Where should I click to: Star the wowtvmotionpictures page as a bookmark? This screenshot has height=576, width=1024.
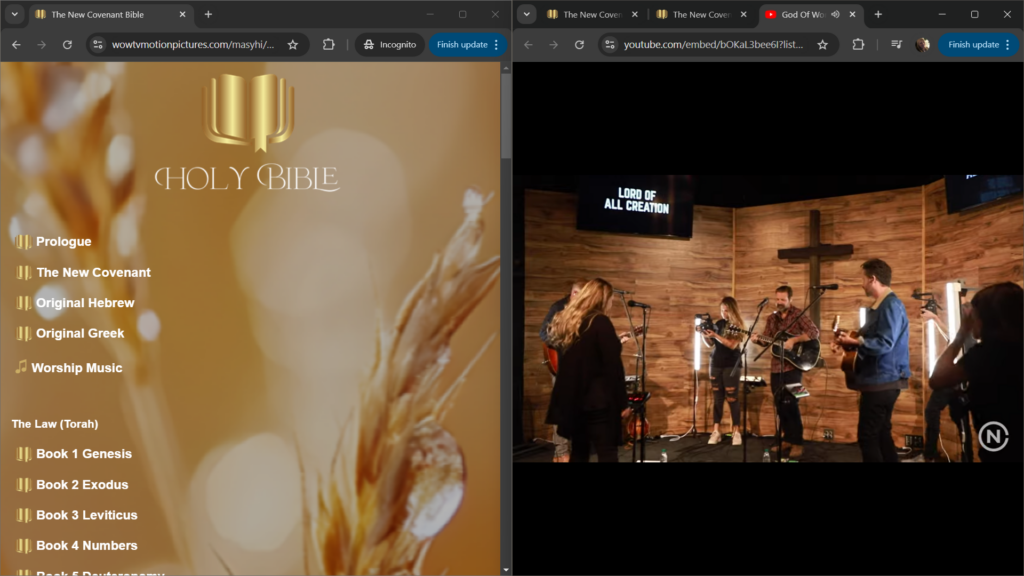pyautogui.click(x=293, y=45)
